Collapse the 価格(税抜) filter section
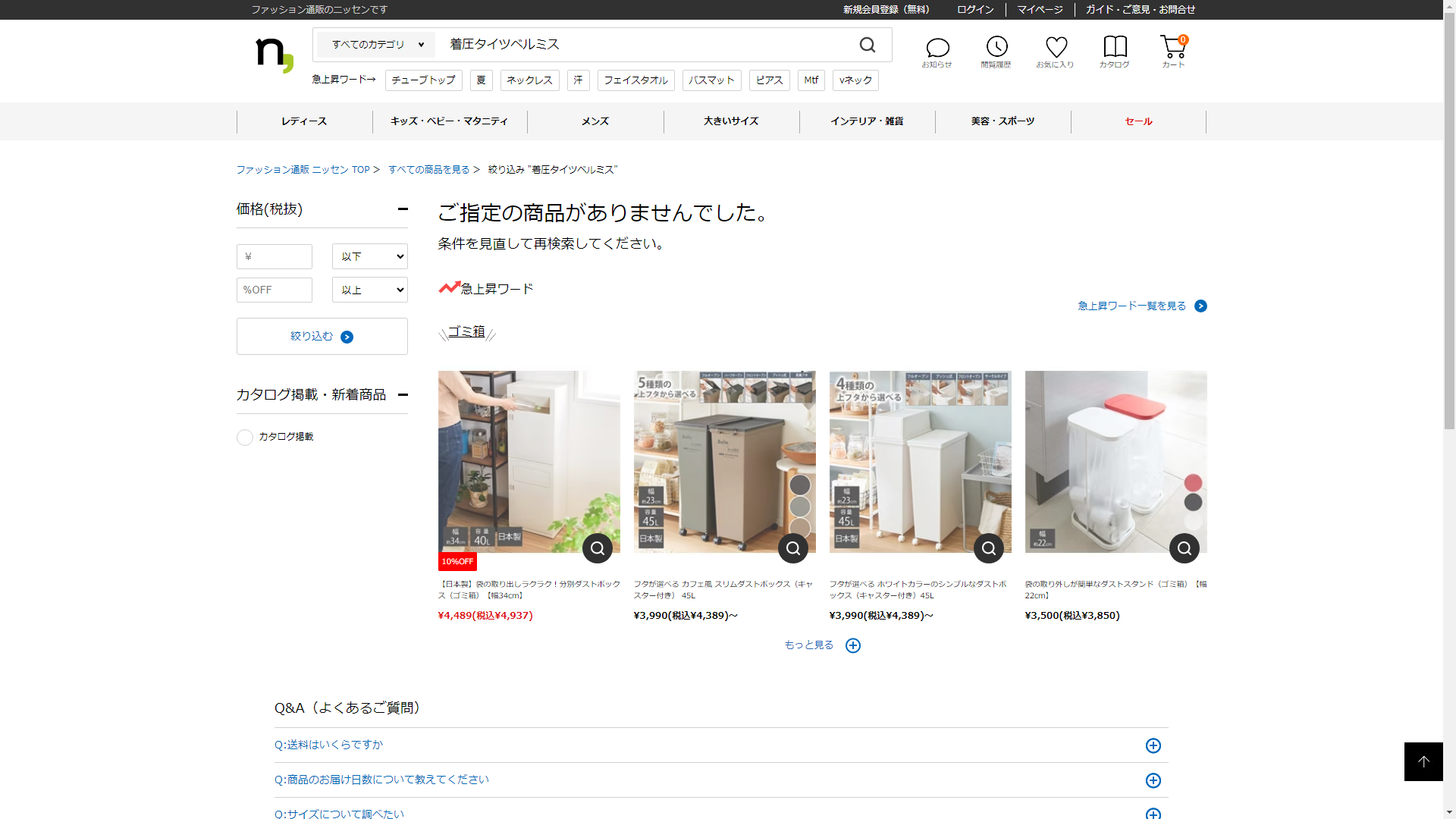This screenshot has width=1456, height=819. (403, 209)
